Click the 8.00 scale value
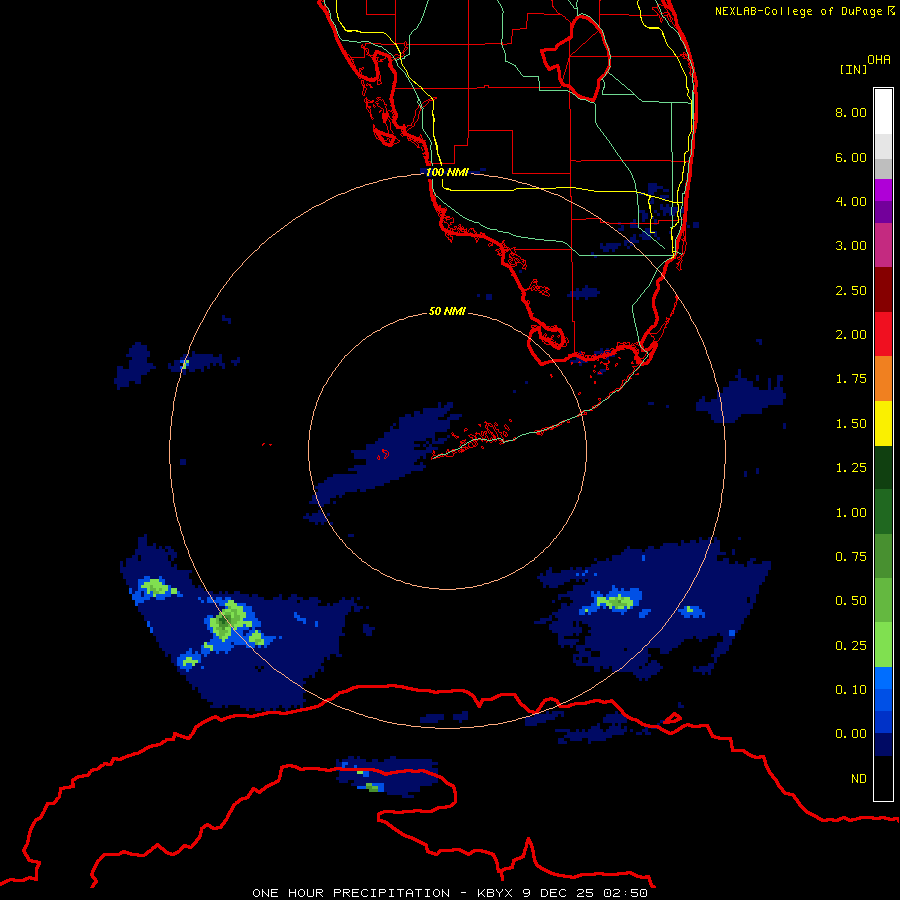 851,112
